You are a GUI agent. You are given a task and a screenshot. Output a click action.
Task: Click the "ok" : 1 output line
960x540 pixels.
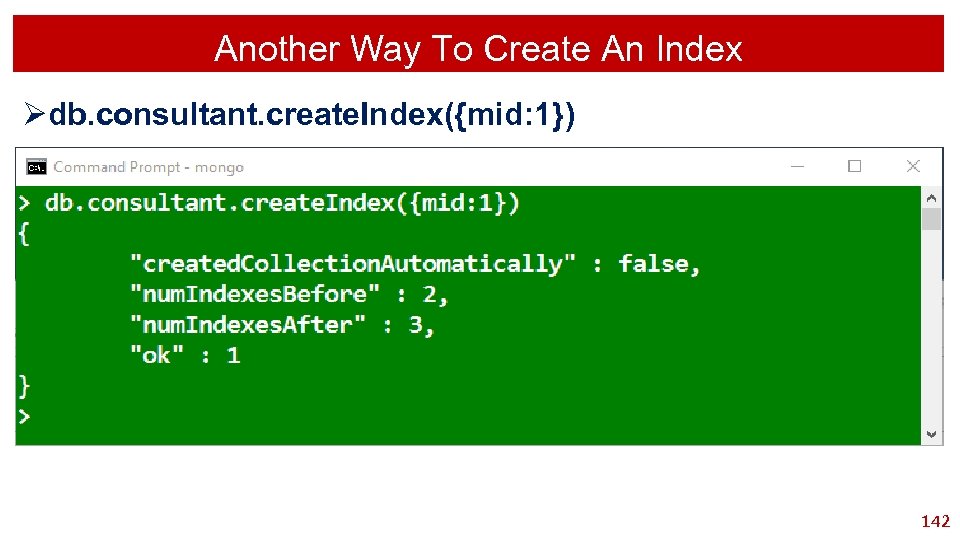point(185,356)
